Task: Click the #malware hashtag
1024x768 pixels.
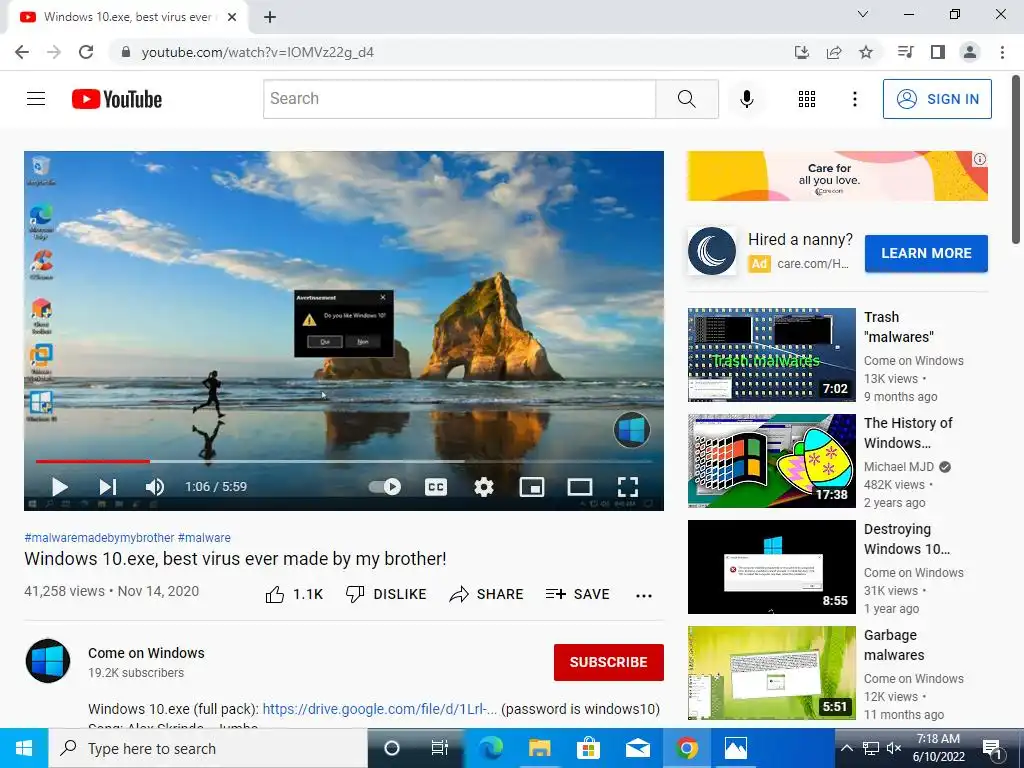Action: (204, 537)
